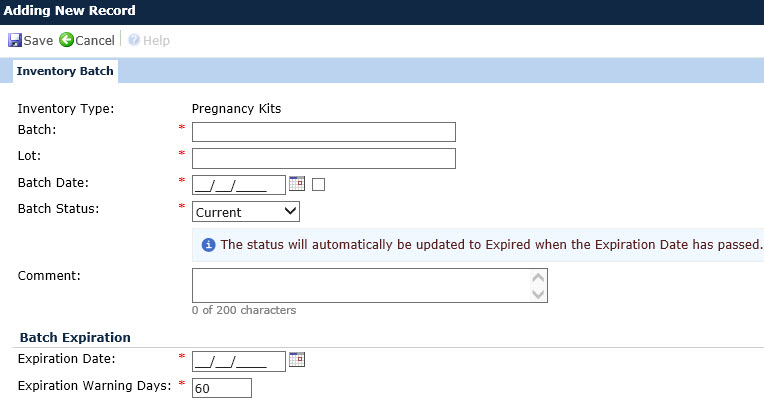Image resolution: width=764 pixels, height=403 pixels.
Task: Click the Comment box scroll down arrow
Action: click(x=539, y=294)
